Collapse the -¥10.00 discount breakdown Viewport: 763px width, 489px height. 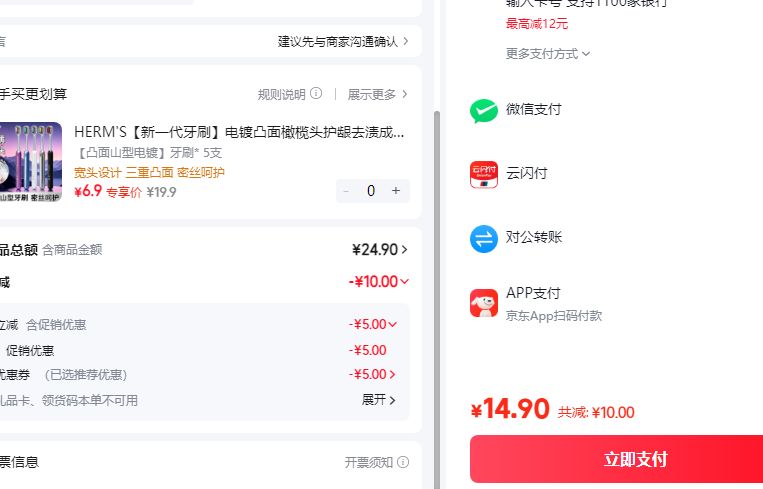[x=404, y=281]
